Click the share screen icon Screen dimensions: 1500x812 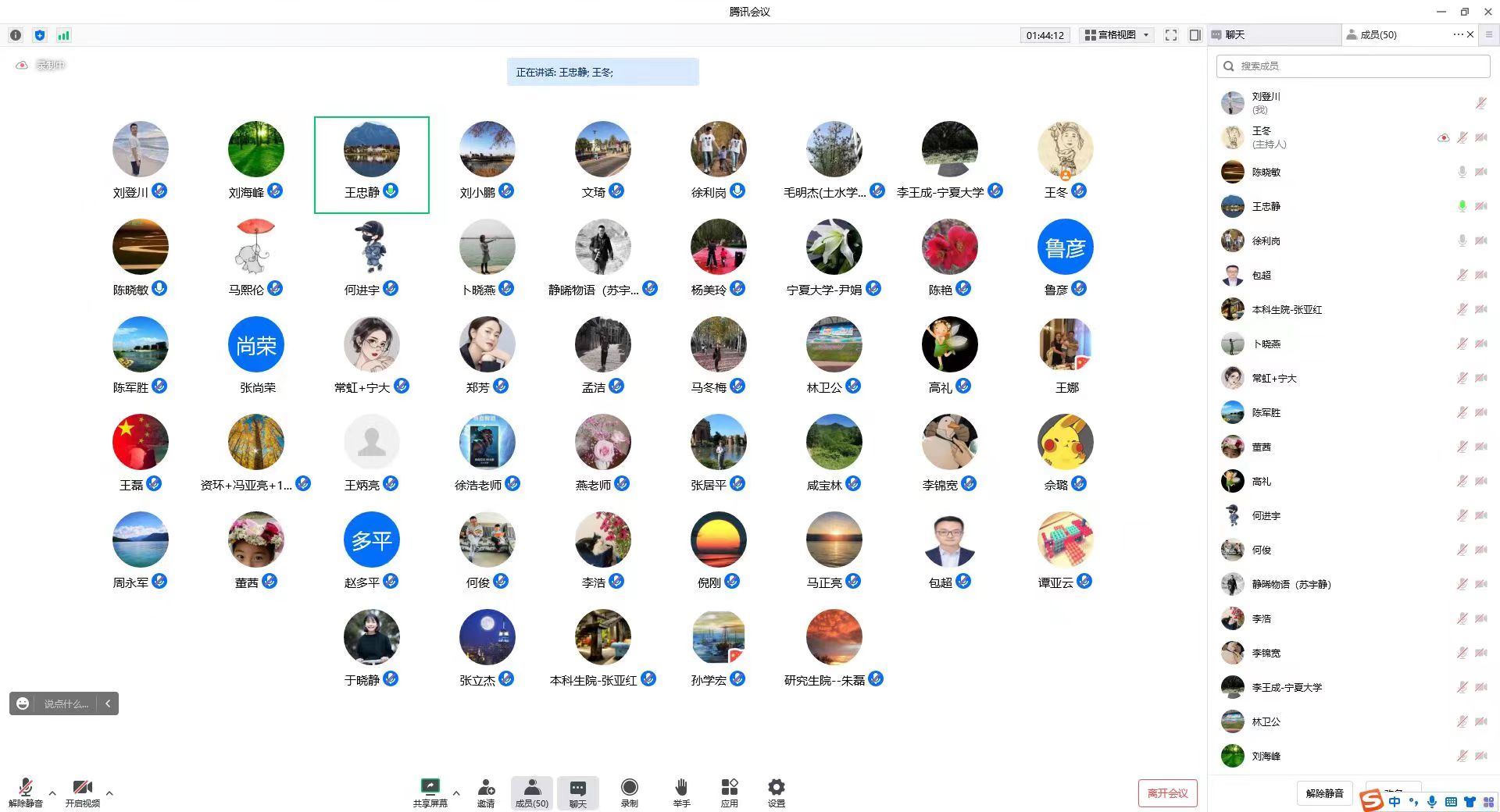(430, 787)
